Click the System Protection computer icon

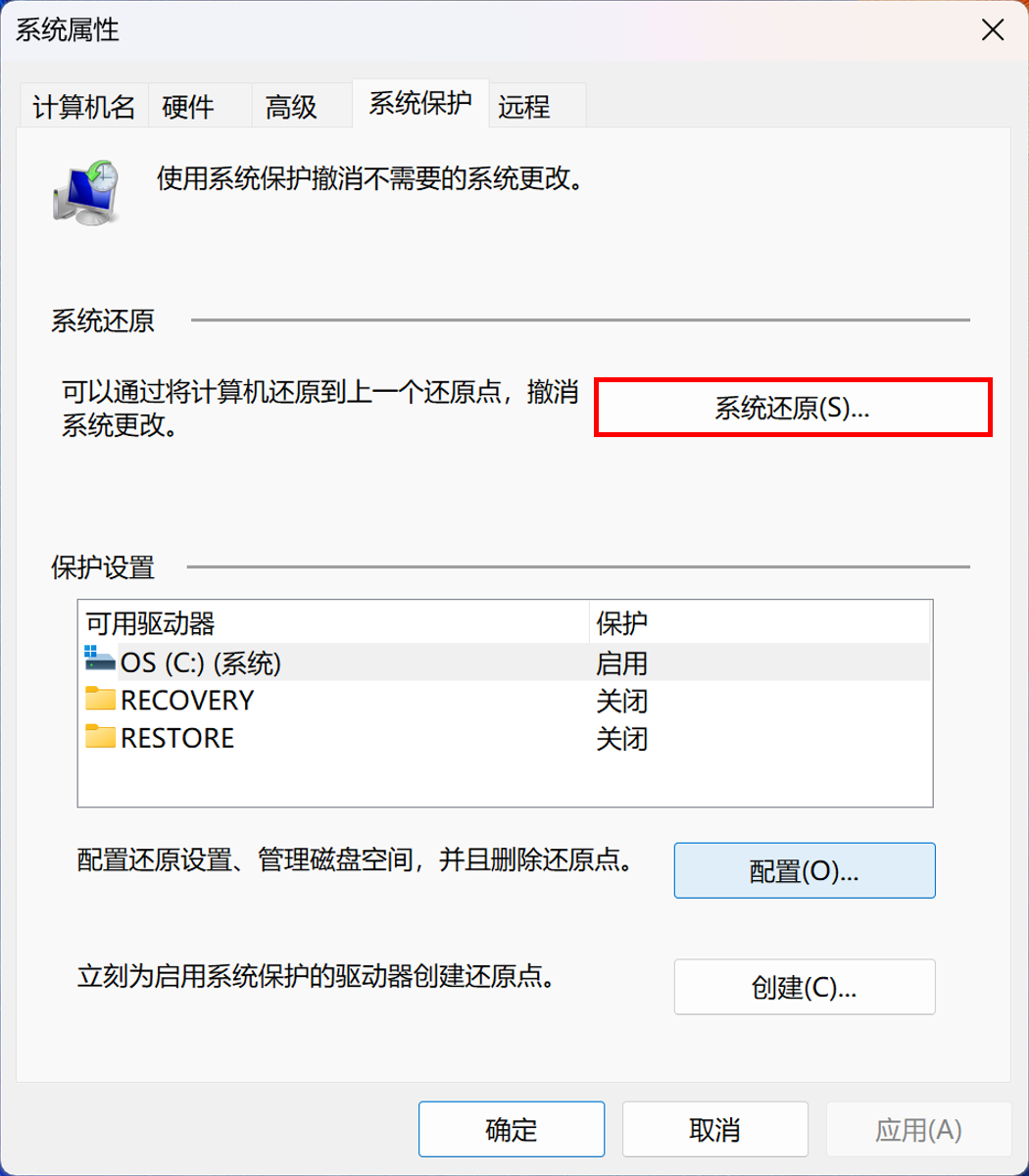(86, 192)
